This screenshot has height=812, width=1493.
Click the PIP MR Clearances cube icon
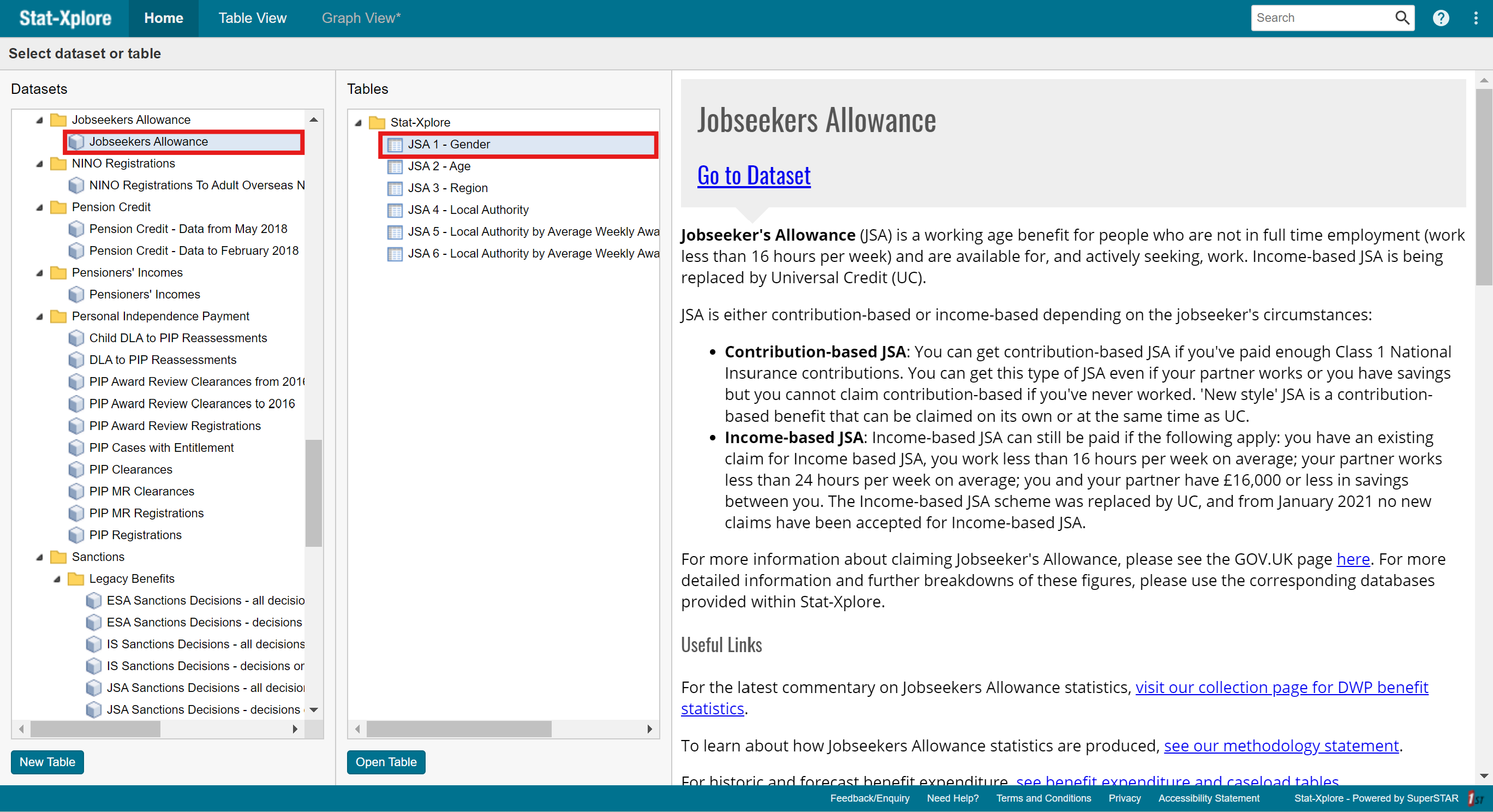[x=76, y=492]
